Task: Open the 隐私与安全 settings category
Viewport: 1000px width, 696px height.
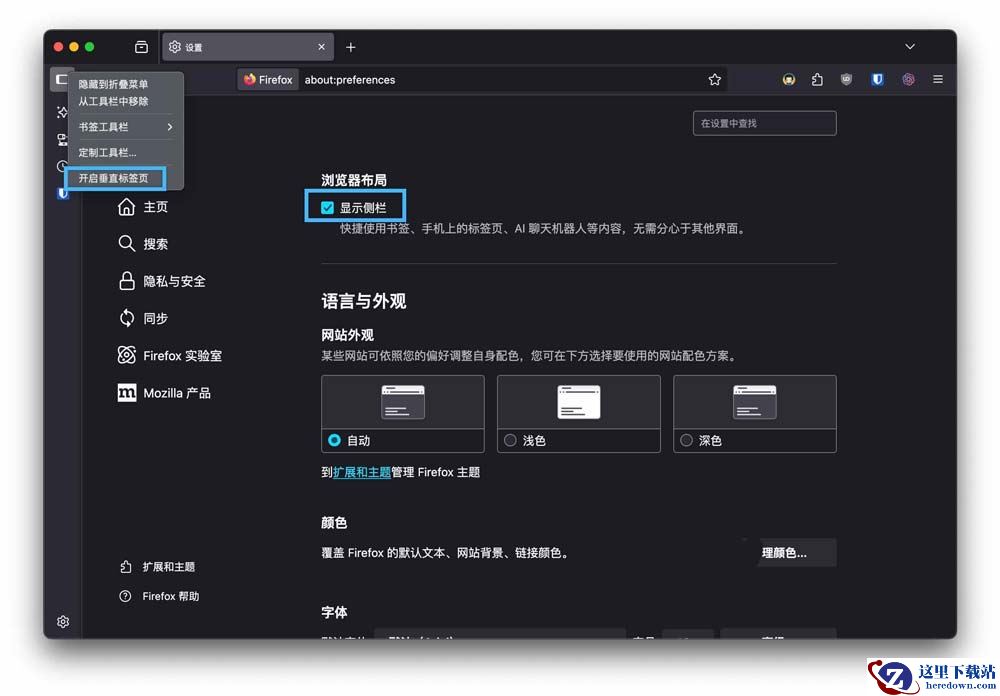Action: click(162, 281)
